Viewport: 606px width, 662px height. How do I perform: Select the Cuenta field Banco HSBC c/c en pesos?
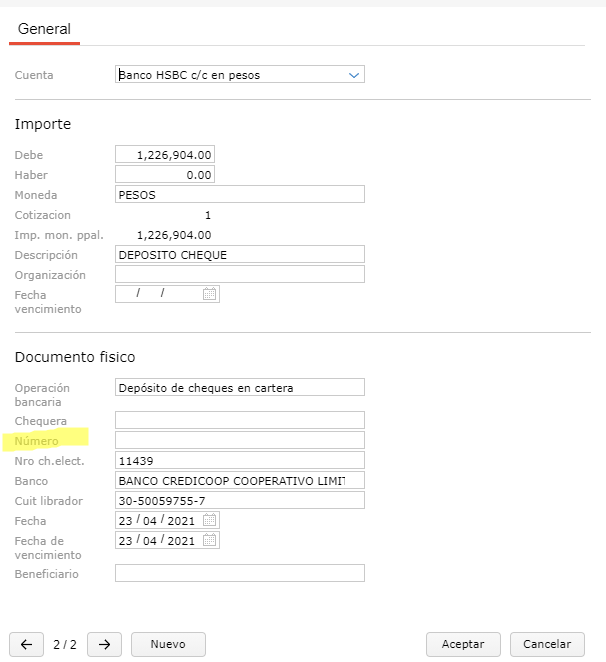pos(239,74)
